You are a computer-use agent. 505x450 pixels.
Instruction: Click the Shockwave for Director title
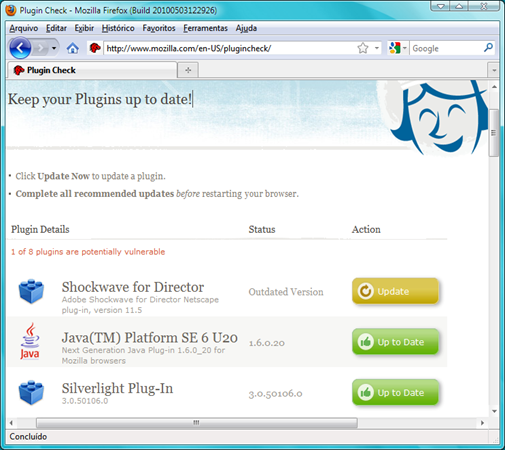(133, 287)
